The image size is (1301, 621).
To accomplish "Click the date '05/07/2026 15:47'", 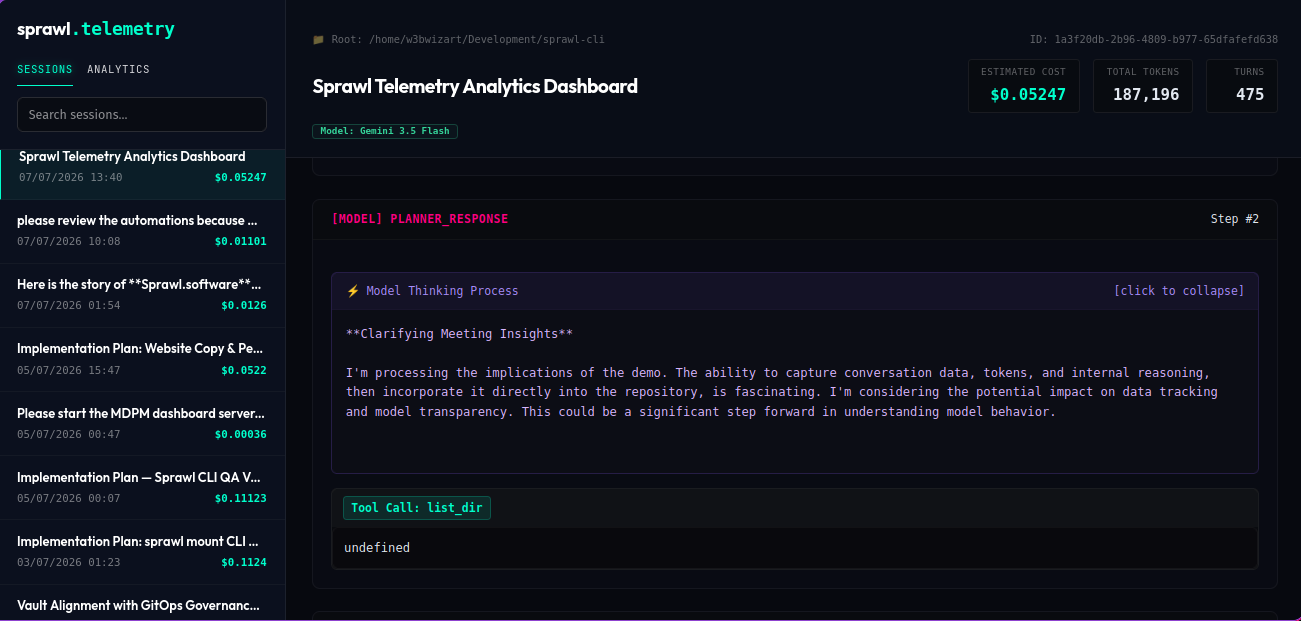I will click(69, 371).
